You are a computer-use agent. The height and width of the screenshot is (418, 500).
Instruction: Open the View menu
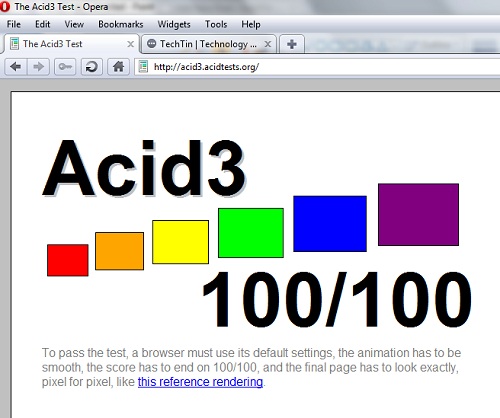(74, 24)
